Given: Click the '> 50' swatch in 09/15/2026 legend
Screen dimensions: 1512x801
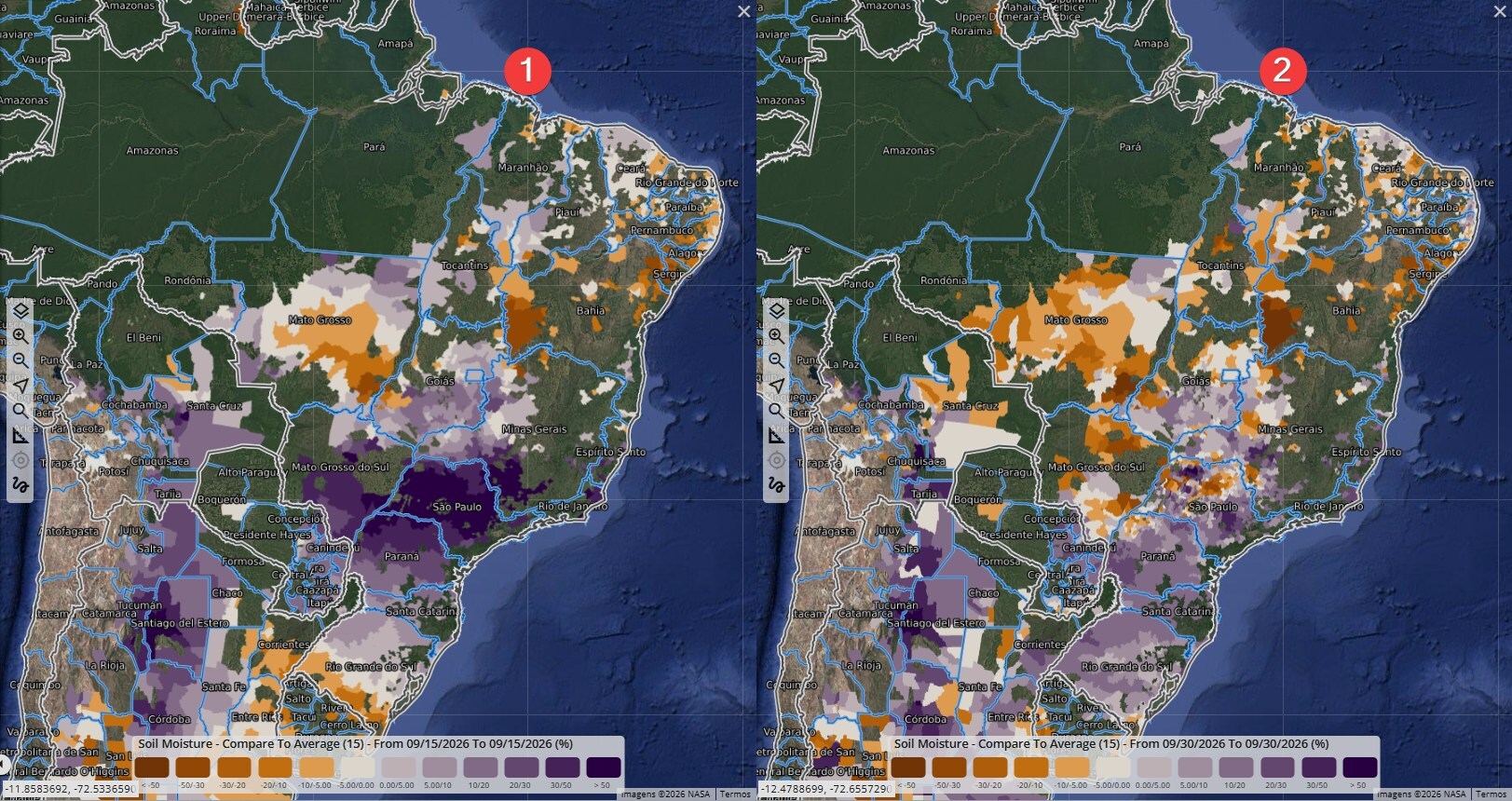Looking at the screenshot, I should pos(604,767).
